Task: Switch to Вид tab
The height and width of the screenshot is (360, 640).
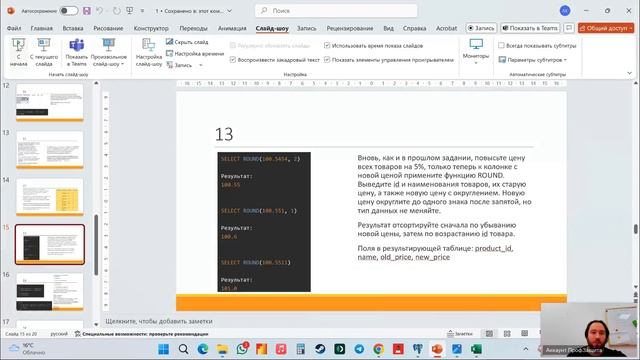Action: click(389, 28)
